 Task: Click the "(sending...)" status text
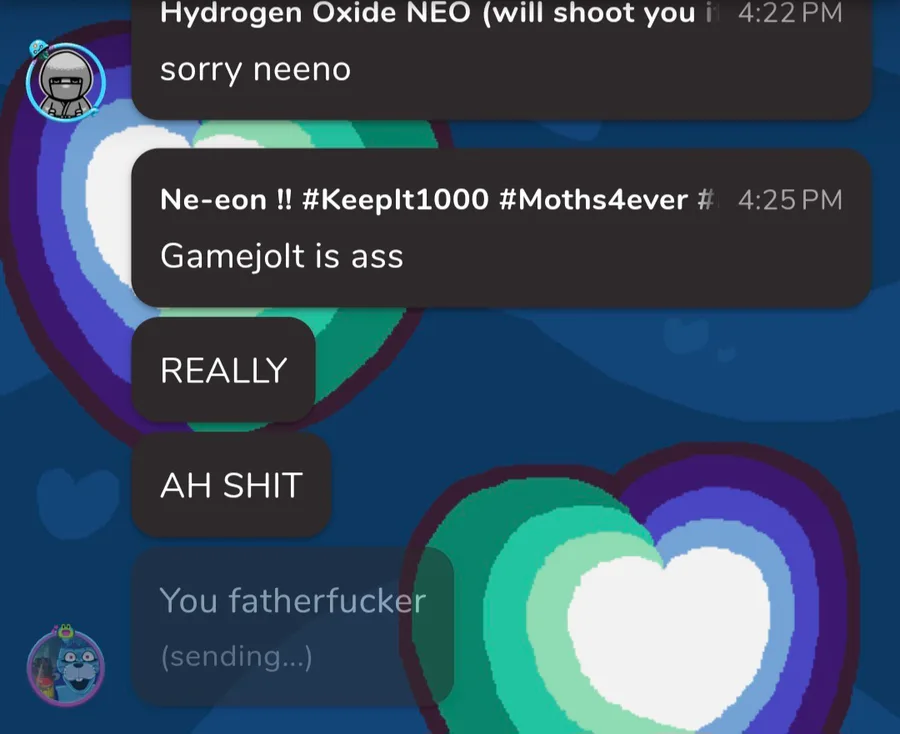coord(236,657)
